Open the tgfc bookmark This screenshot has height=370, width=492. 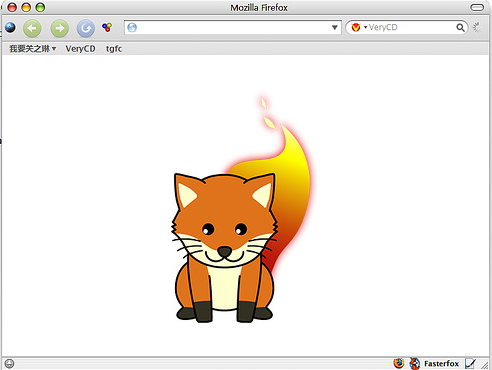(114, 49)
